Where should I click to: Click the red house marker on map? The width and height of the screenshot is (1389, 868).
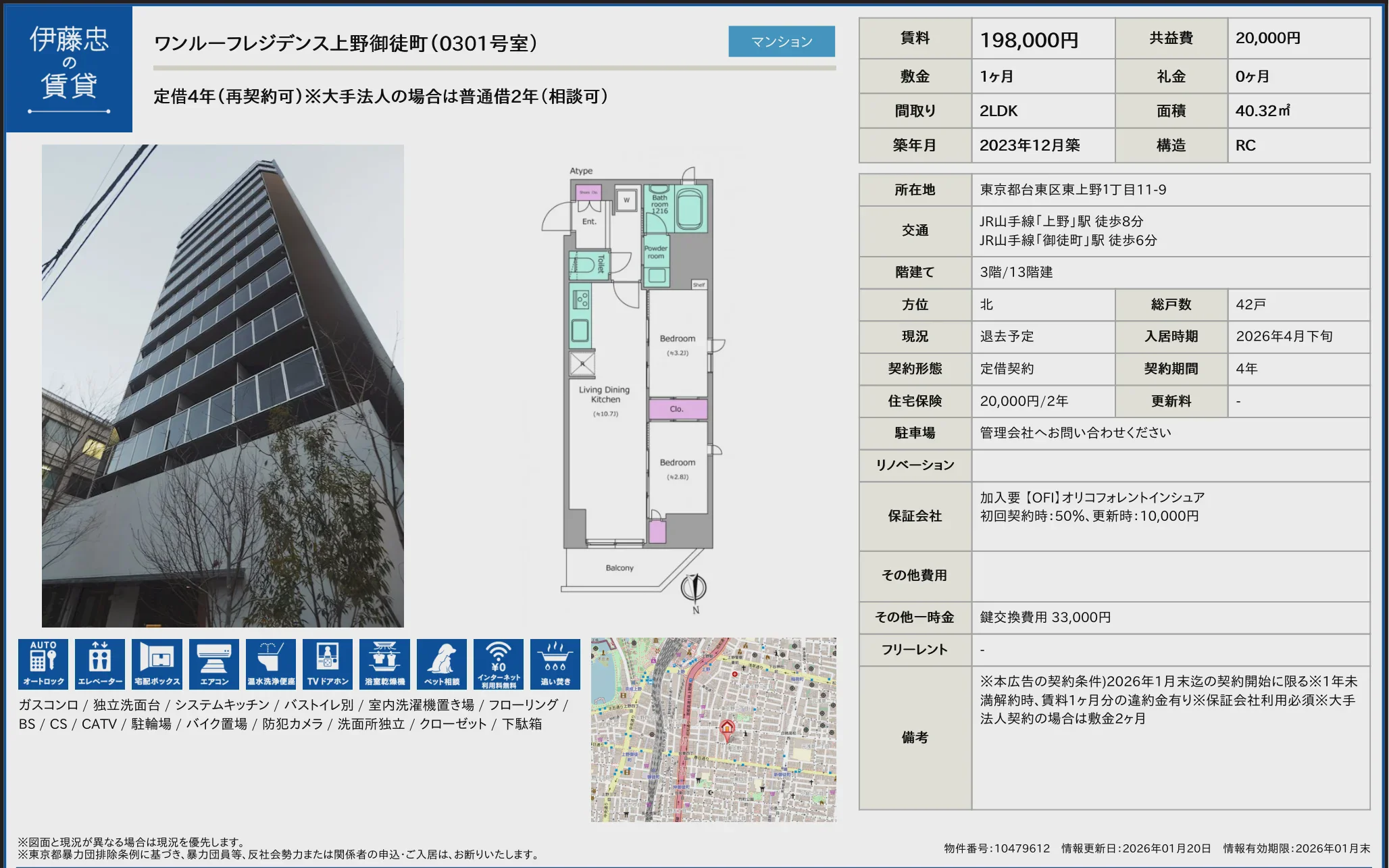click(727, 729)
